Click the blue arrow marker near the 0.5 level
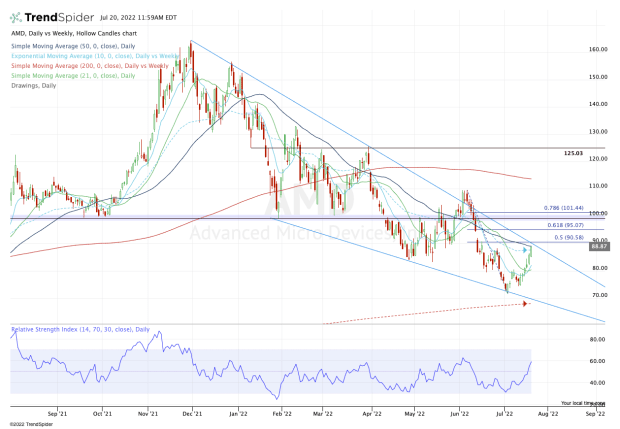The height and width of the screenshot is (429, 620). coord(527,250)
